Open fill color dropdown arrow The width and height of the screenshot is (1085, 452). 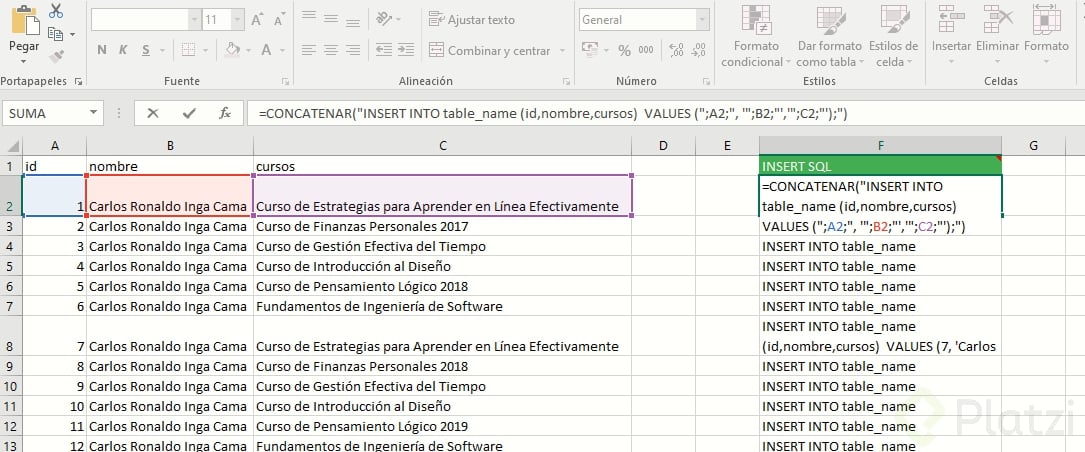coord(249,51)
